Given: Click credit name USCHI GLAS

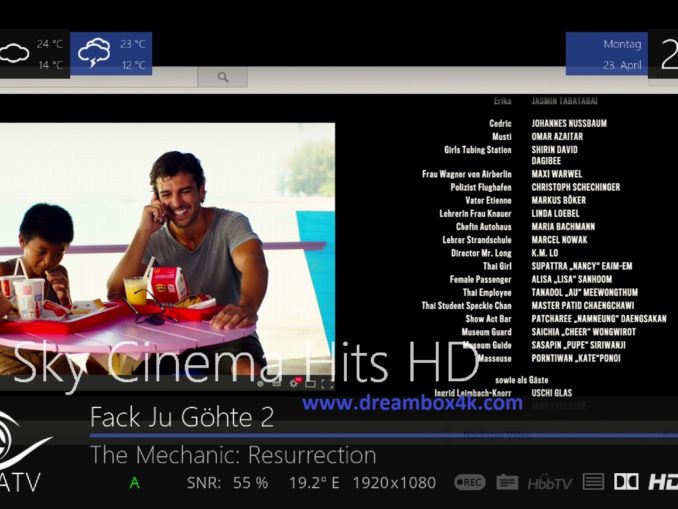Looking at the screenshot, I should (552, 393).
